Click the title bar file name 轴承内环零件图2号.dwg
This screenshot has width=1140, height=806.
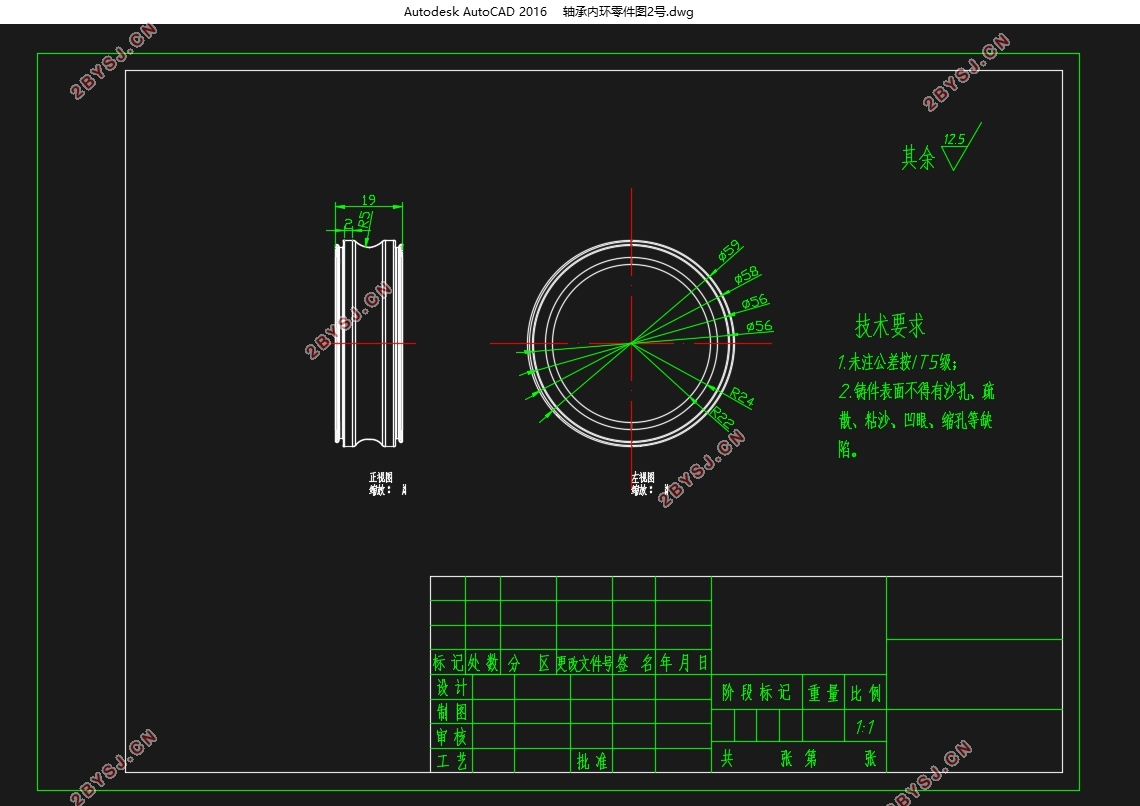pos(628,12)
